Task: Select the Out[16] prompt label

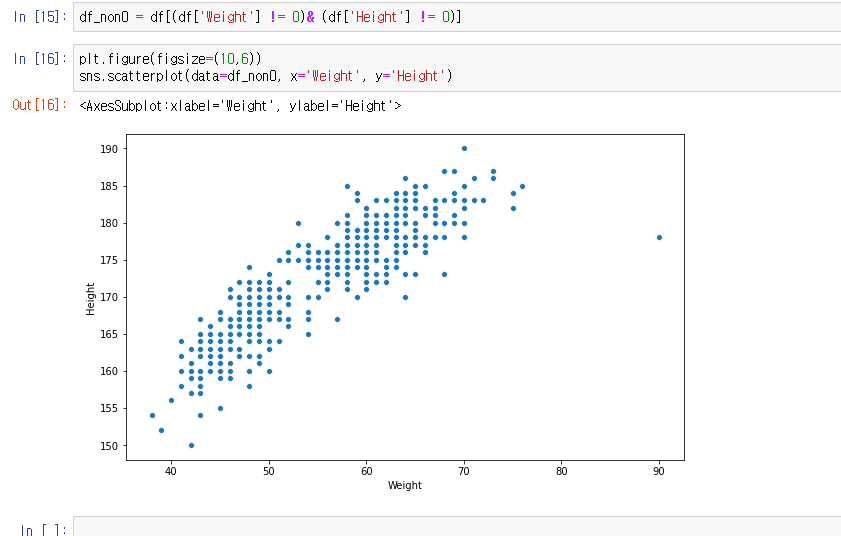Action: click(x=40, y=105)
